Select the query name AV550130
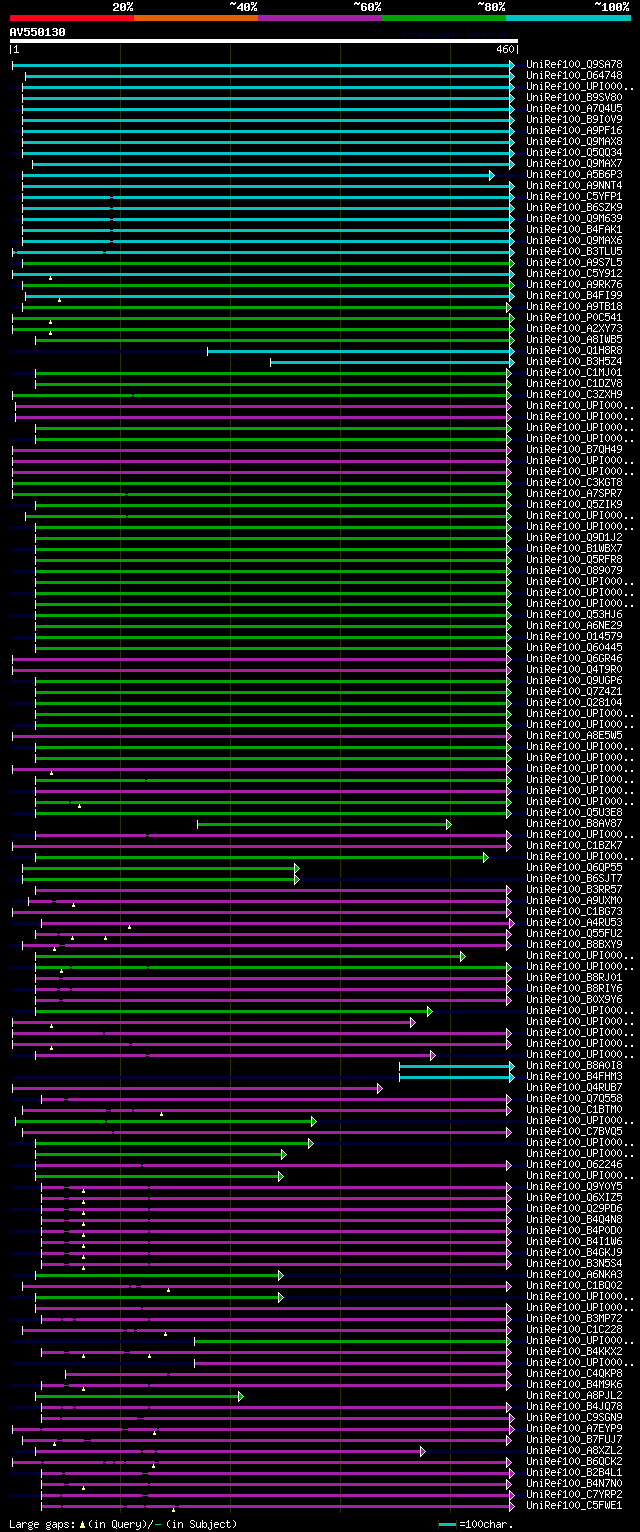The height and width of the screenshot is (1532, 640). tap(38, 32)
